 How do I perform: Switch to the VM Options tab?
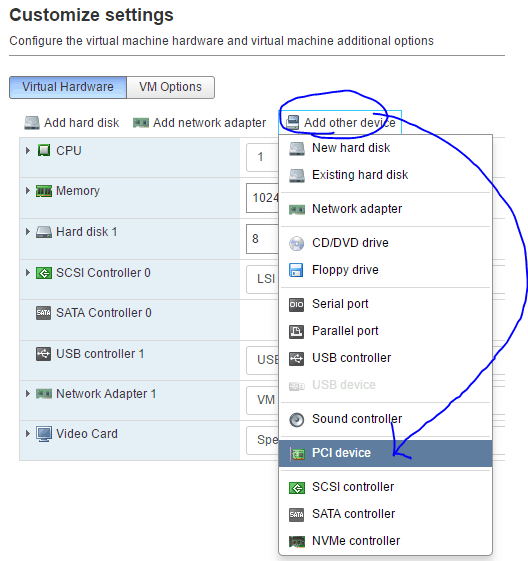tap(171, 87)
